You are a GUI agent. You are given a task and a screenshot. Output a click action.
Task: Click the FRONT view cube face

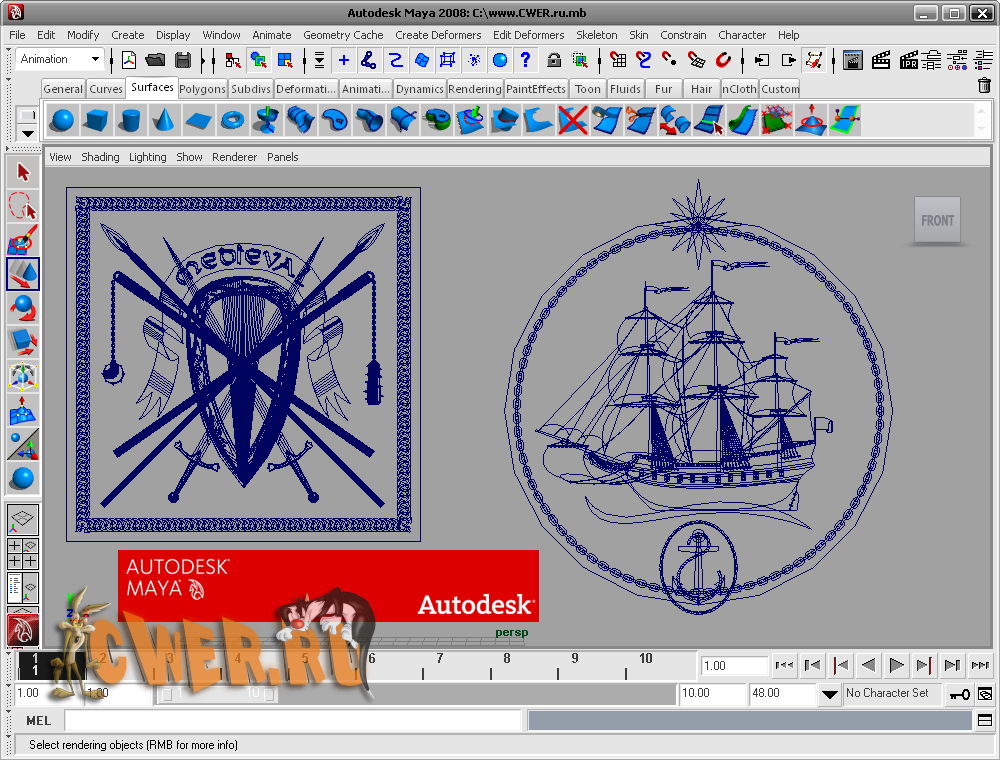pyautogui.click(x=937, y=221)
